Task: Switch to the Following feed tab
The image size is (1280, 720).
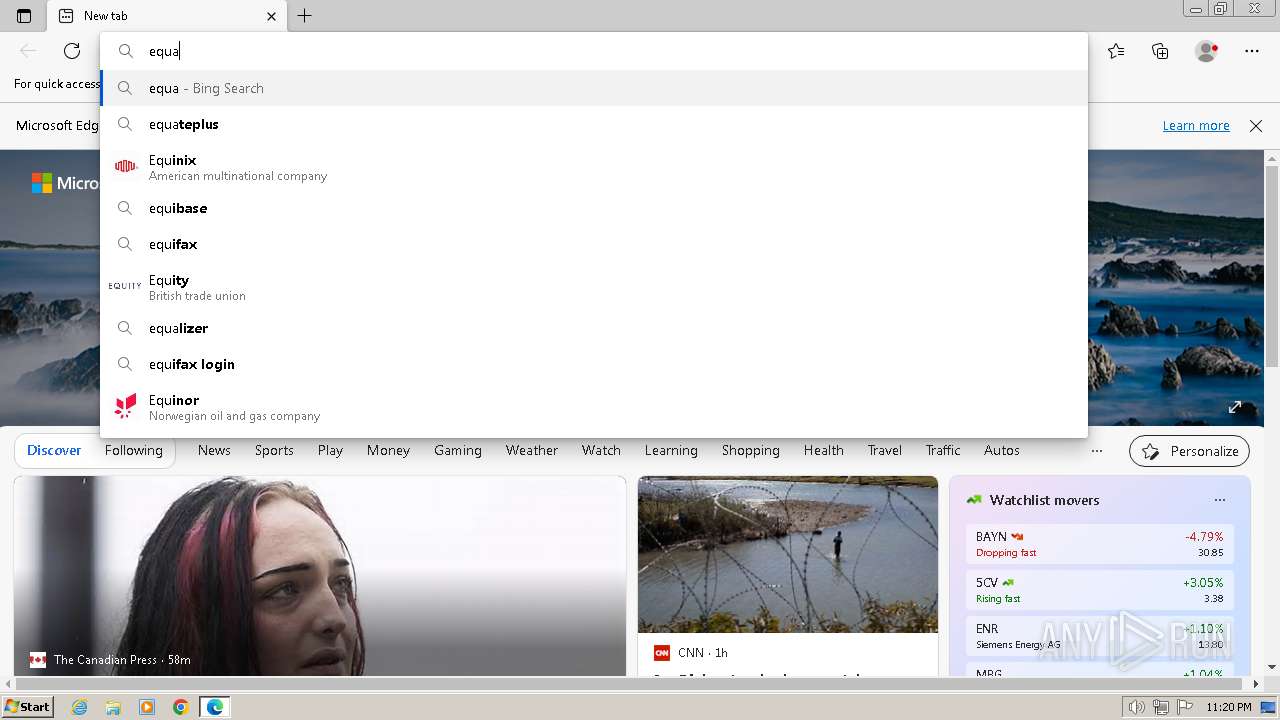Action: [x=134, y=451]
